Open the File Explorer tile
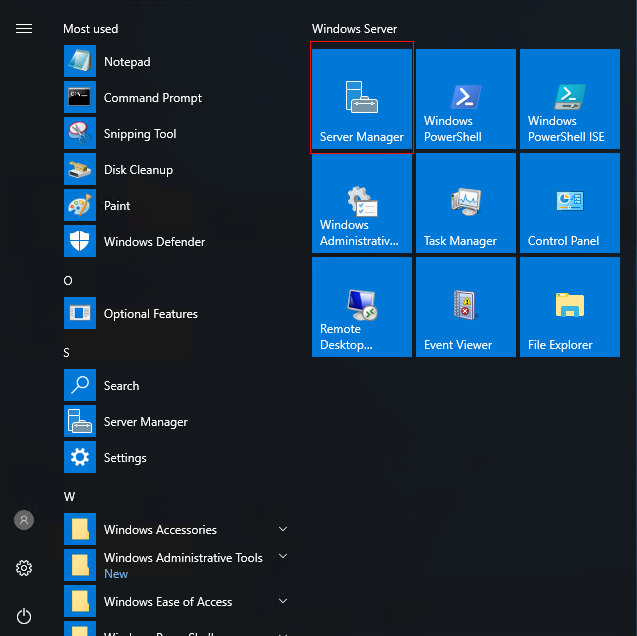The height and width of the screenshot is (636, 637). point(570,307)
